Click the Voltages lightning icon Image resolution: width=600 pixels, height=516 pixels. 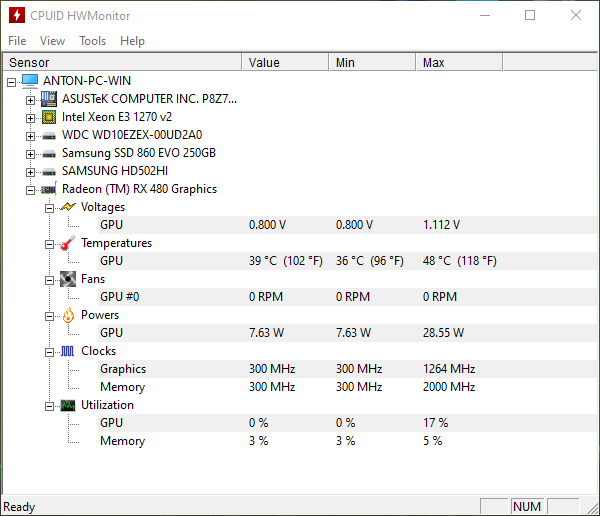pos(68,207)
